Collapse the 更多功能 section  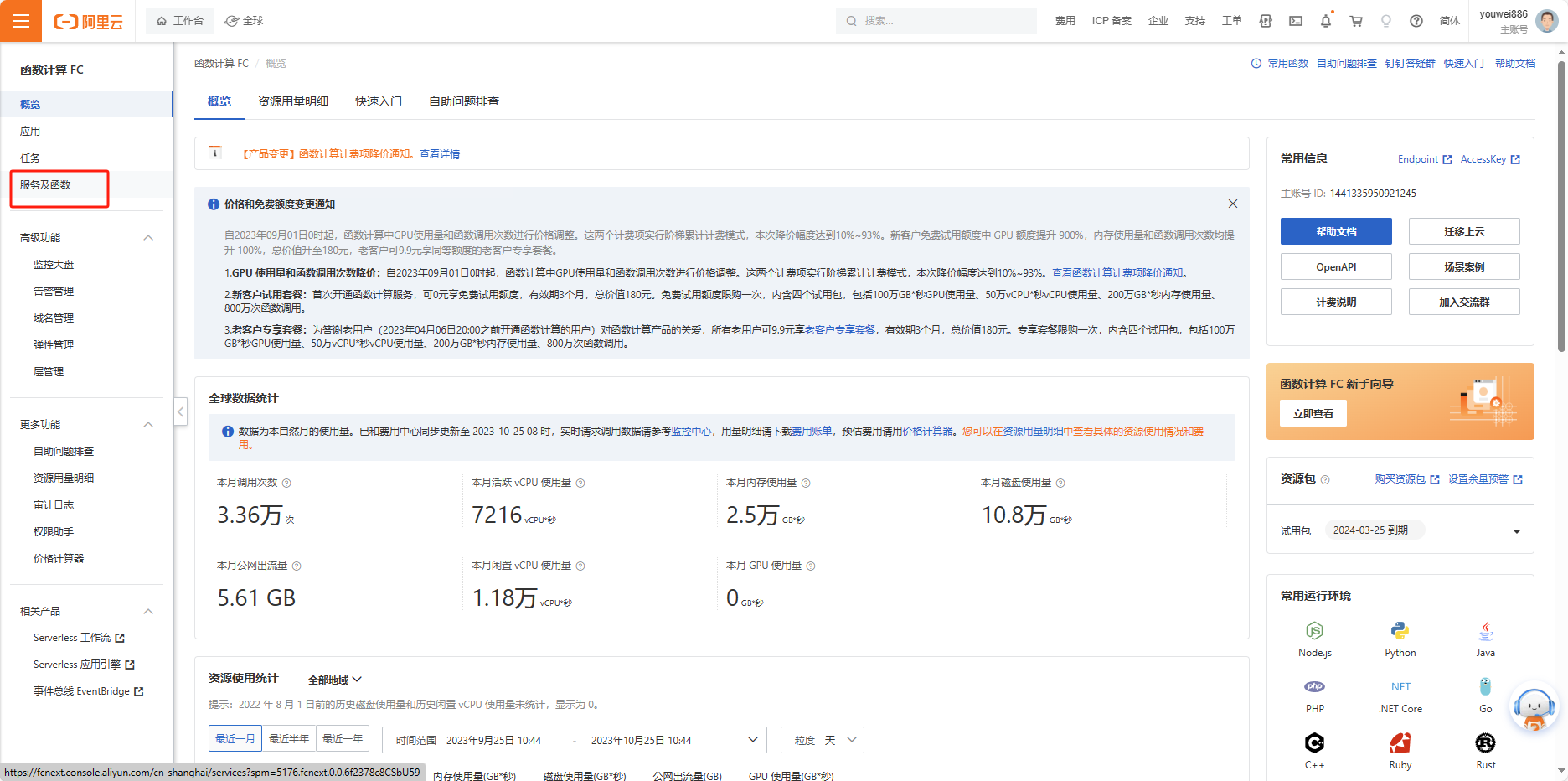coord(148,425)
